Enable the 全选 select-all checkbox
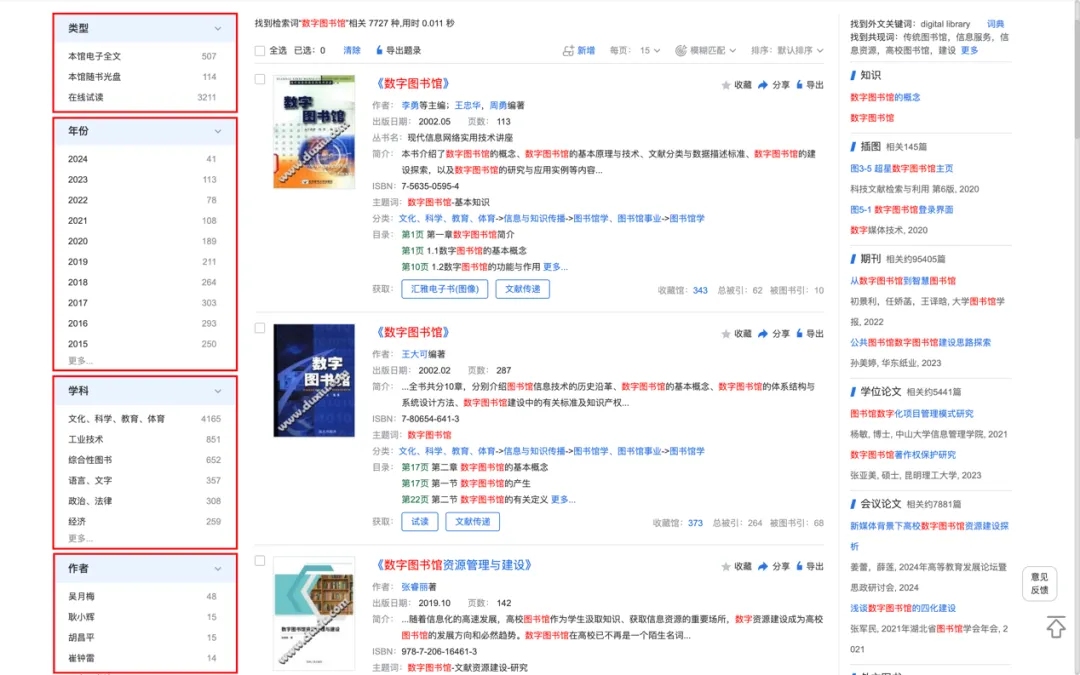Screen dimensions: 1080x675 (259, 48)
